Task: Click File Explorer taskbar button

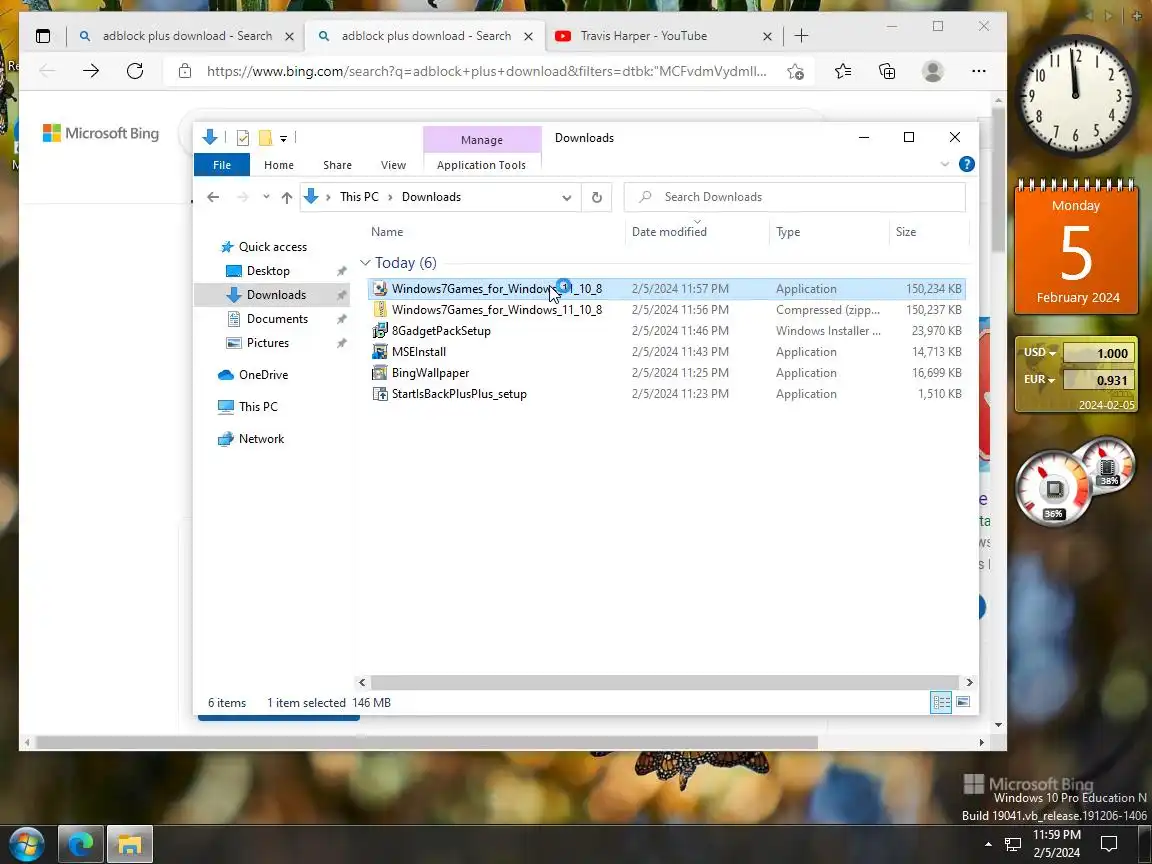Action: point(130,844)
